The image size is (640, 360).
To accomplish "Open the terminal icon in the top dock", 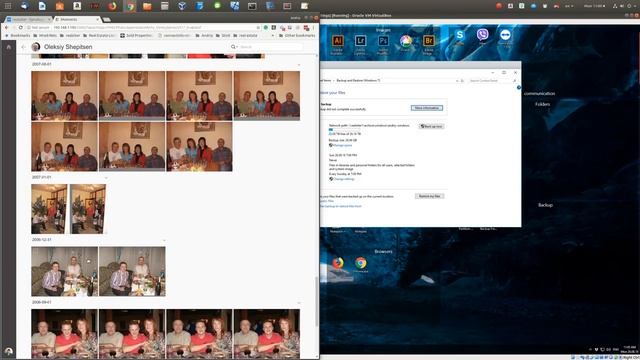I will pyautogui.click(x=252, y=6).
